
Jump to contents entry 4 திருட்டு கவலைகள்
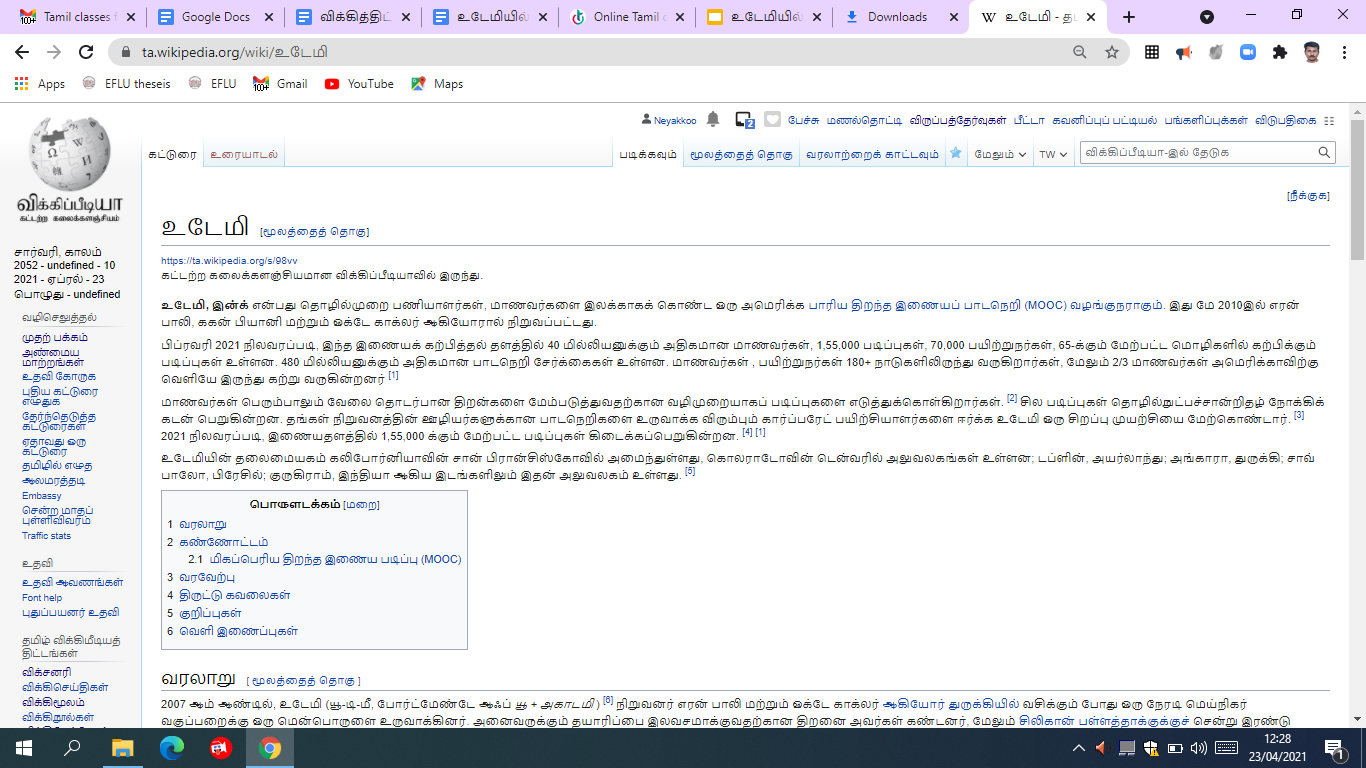point(229,595)
